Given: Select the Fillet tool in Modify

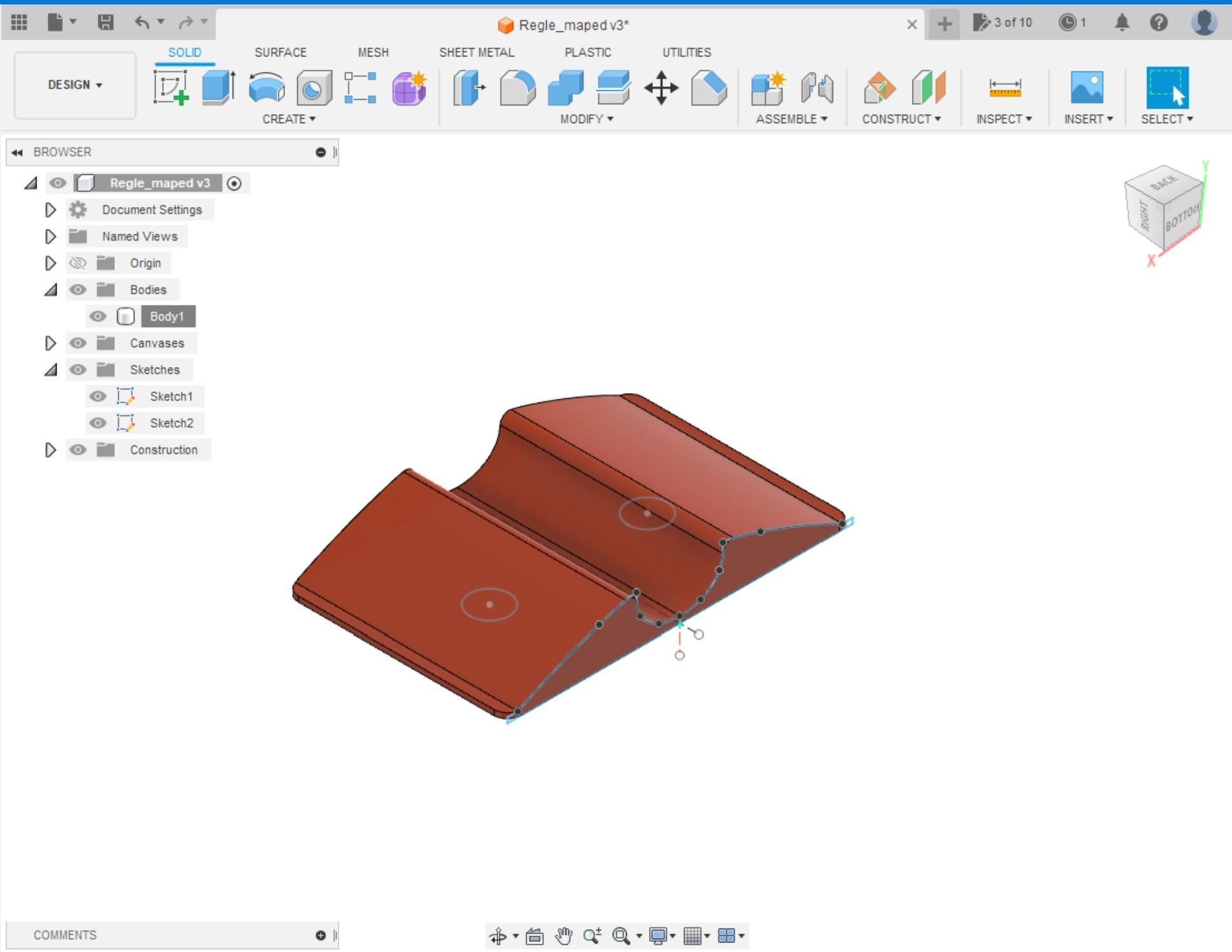Looking at the screenshot, I should tap(517, 87).
